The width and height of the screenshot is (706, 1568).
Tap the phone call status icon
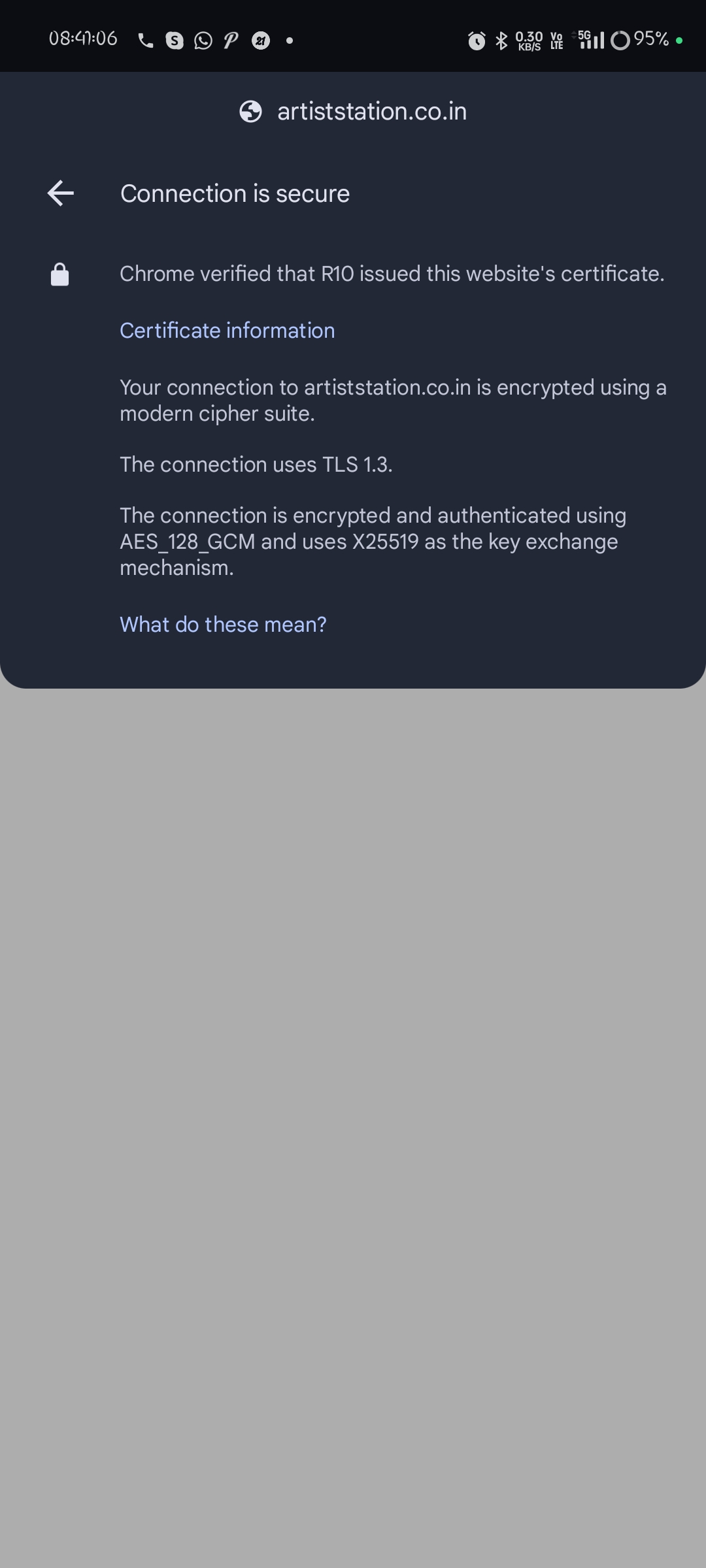click(x=145, y=41)
